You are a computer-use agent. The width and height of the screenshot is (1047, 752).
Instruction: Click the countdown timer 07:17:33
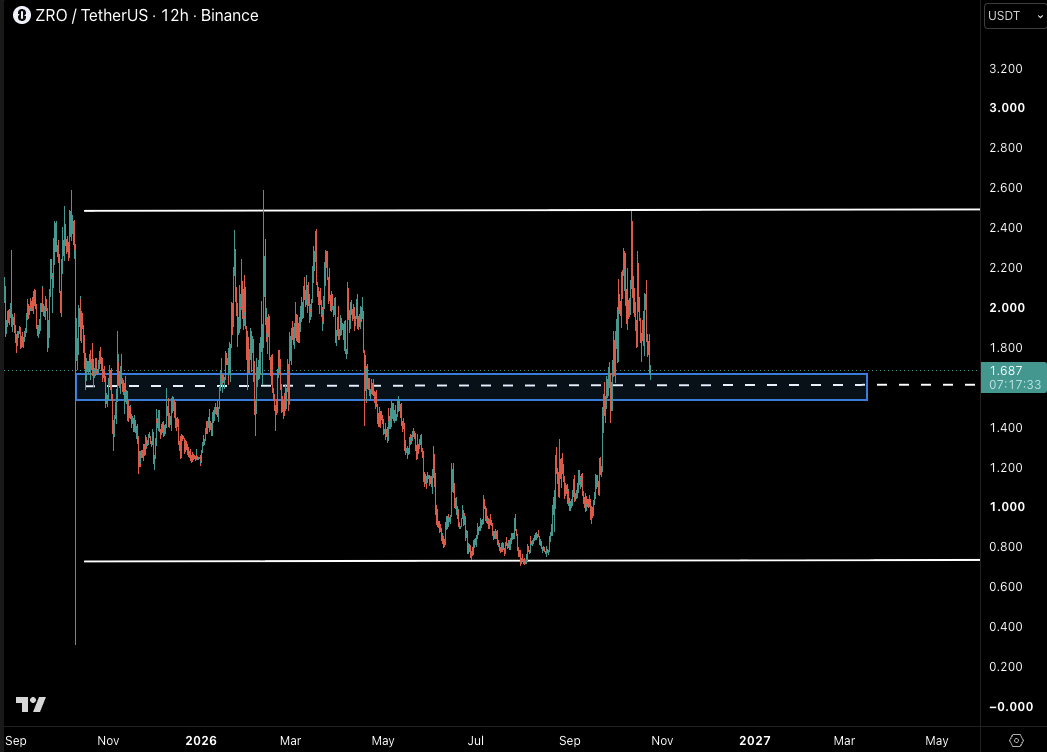[x=1015, y=385]
